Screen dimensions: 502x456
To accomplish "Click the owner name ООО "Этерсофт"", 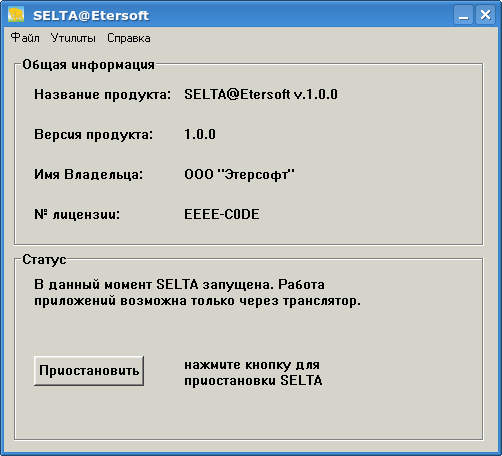I will coord(239,174).
